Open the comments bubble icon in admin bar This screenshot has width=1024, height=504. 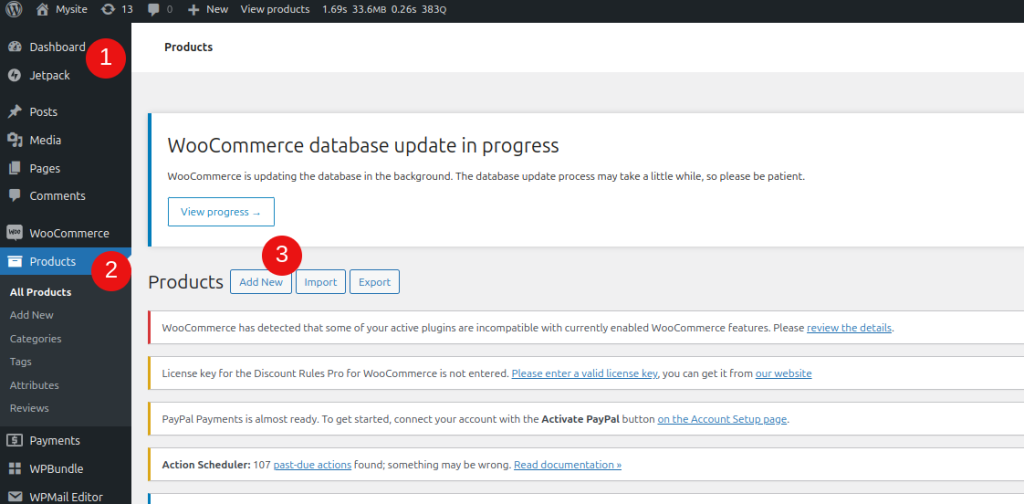pos(153,10)
